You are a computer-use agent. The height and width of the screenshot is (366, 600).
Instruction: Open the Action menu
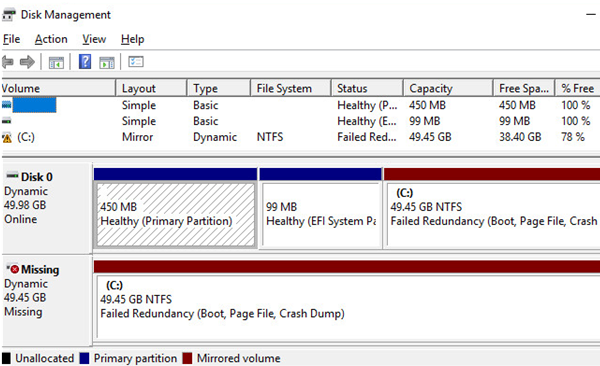[x=51, y=39]
